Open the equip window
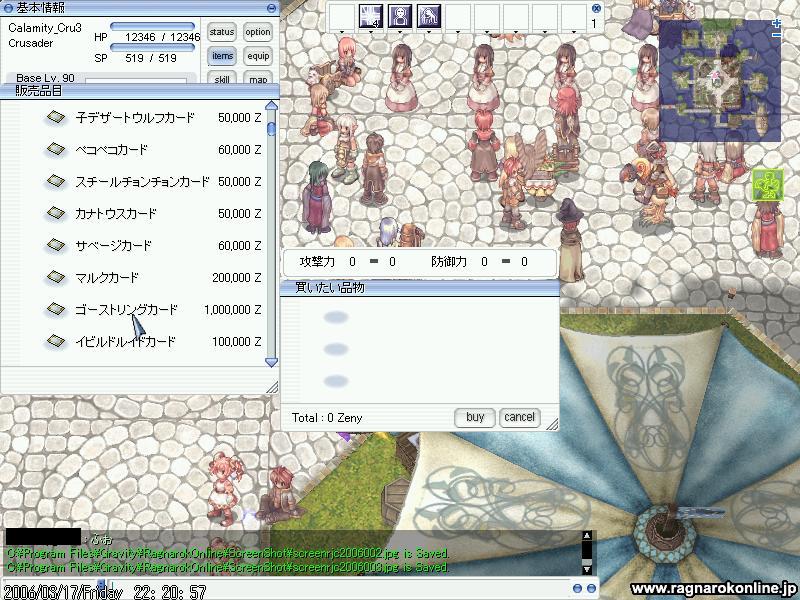Viewport: 800px width, 600px height. click(x=258, y=56)
